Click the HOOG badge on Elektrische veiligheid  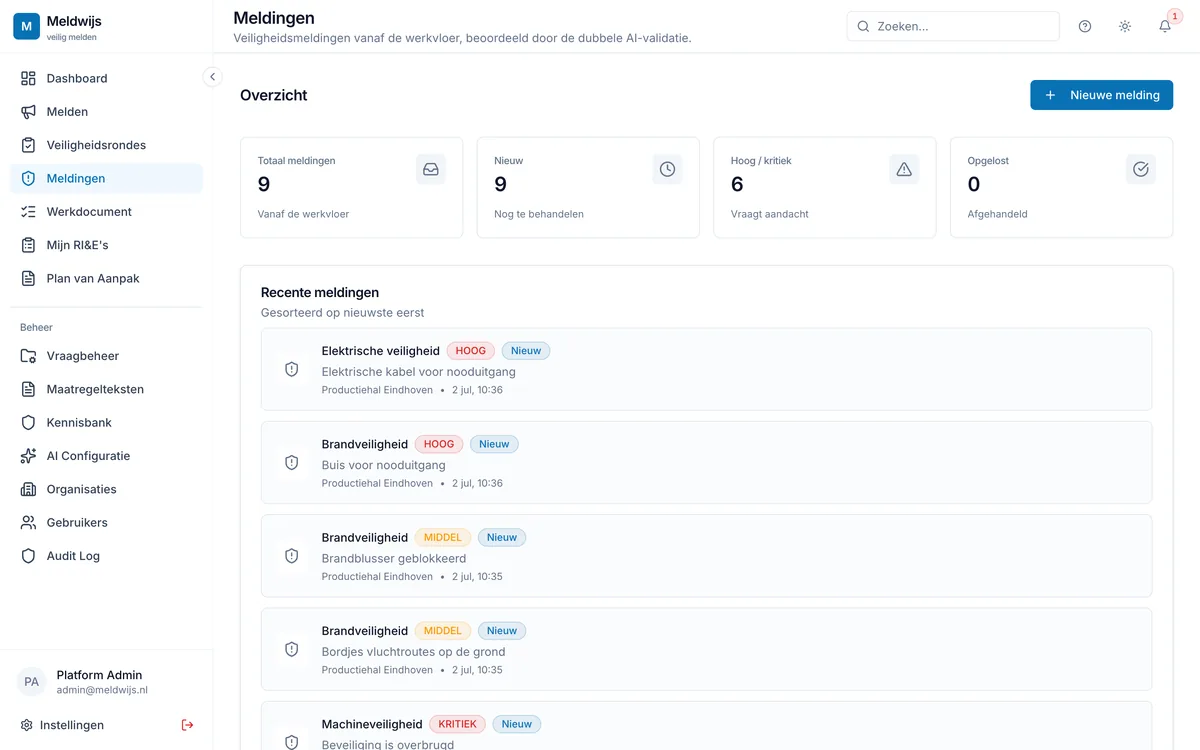click(470, 351)
